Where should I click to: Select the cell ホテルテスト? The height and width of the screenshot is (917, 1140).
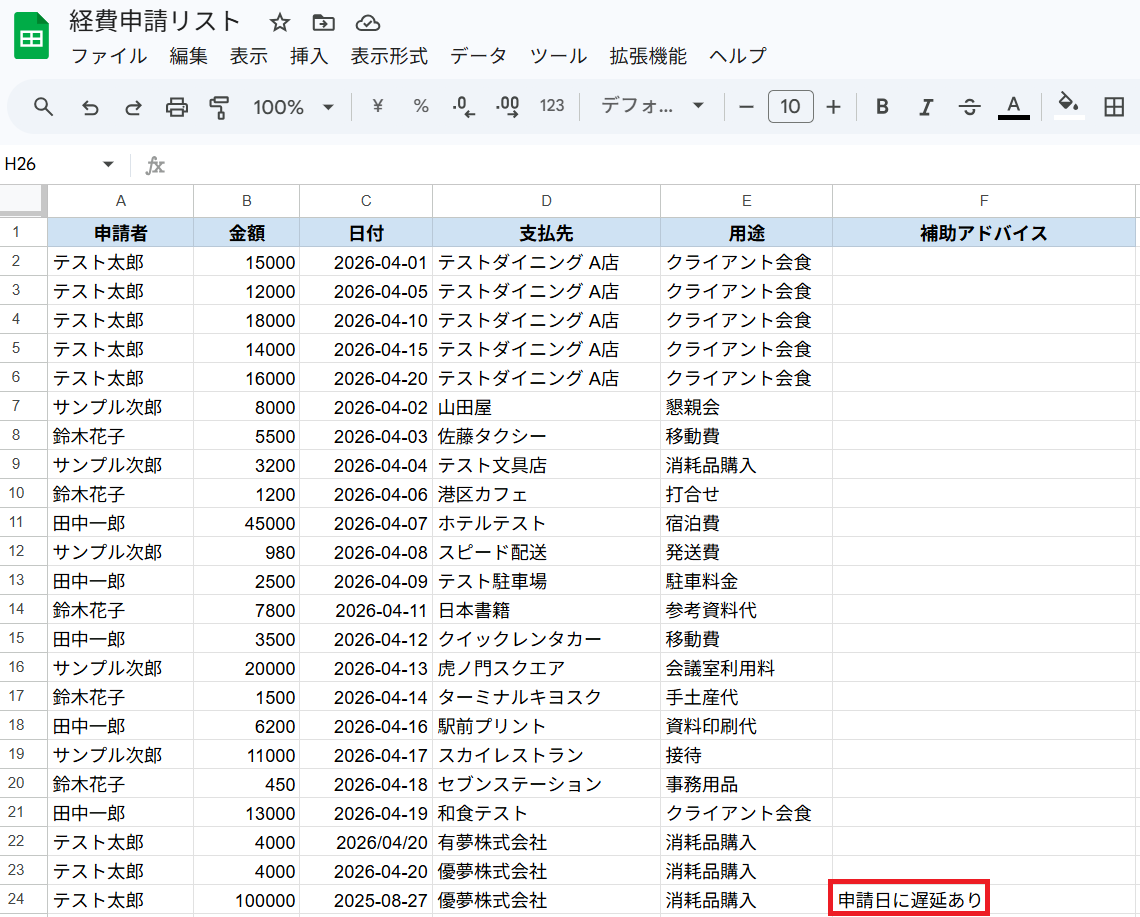(546, 523)
